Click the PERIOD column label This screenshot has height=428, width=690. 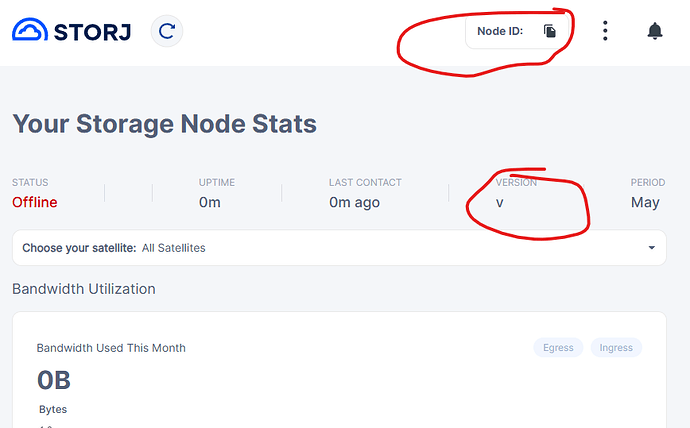tap(648, 183)
